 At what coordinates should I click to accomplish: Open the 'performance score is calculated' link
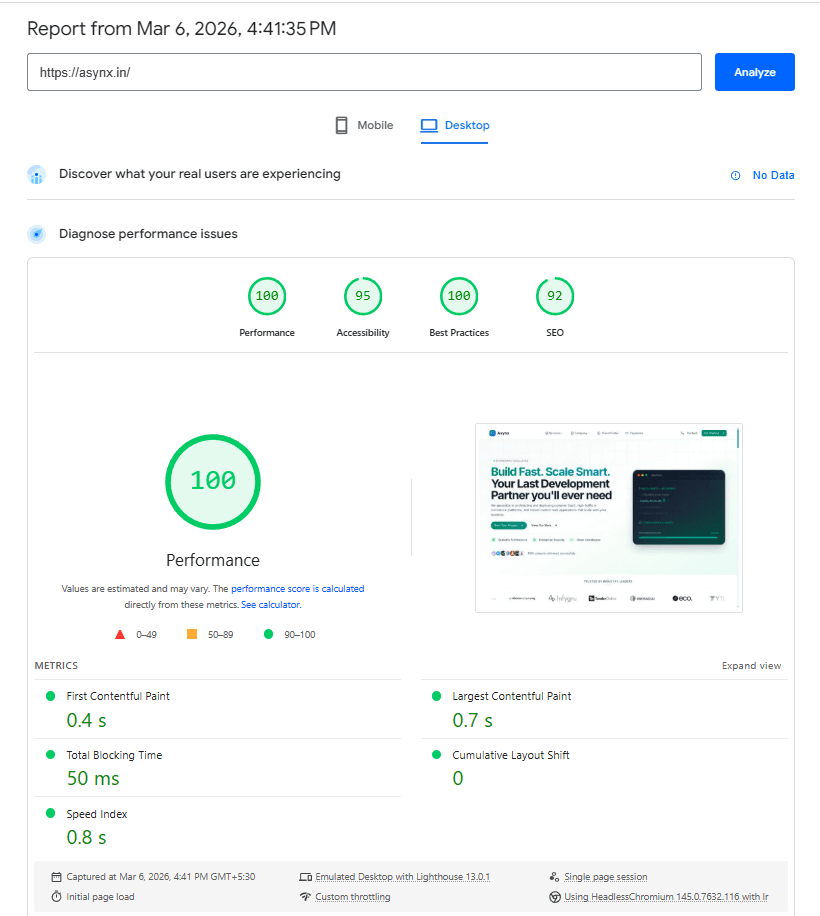pyautogui.click(x=297, y=588)
